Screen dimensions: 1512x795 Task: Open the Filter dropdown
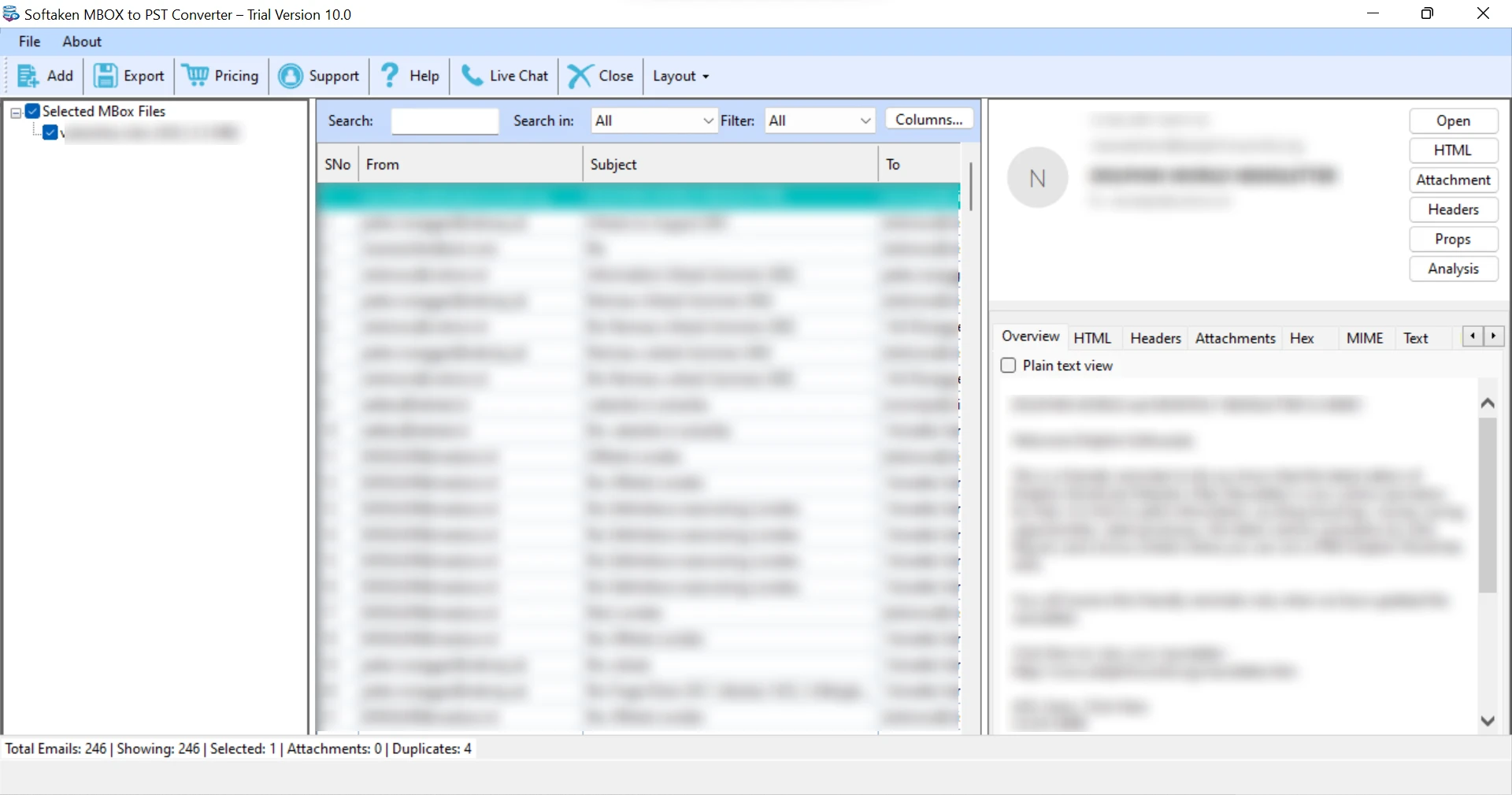[x=820, y=121]
